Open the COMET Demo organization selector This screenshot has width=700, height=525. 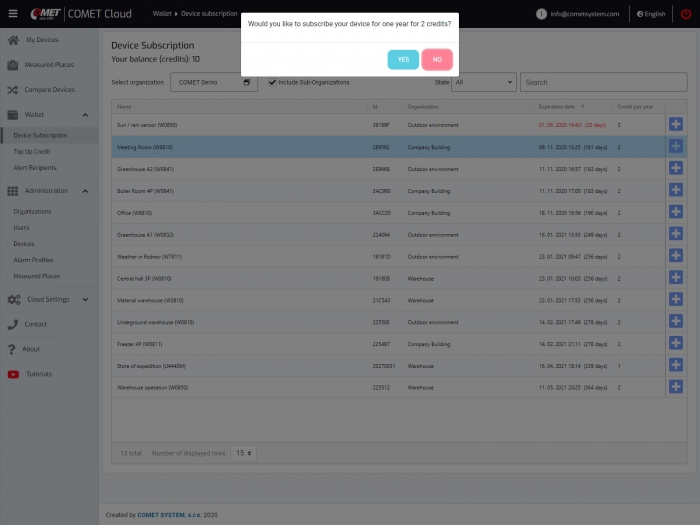(215, 82)
